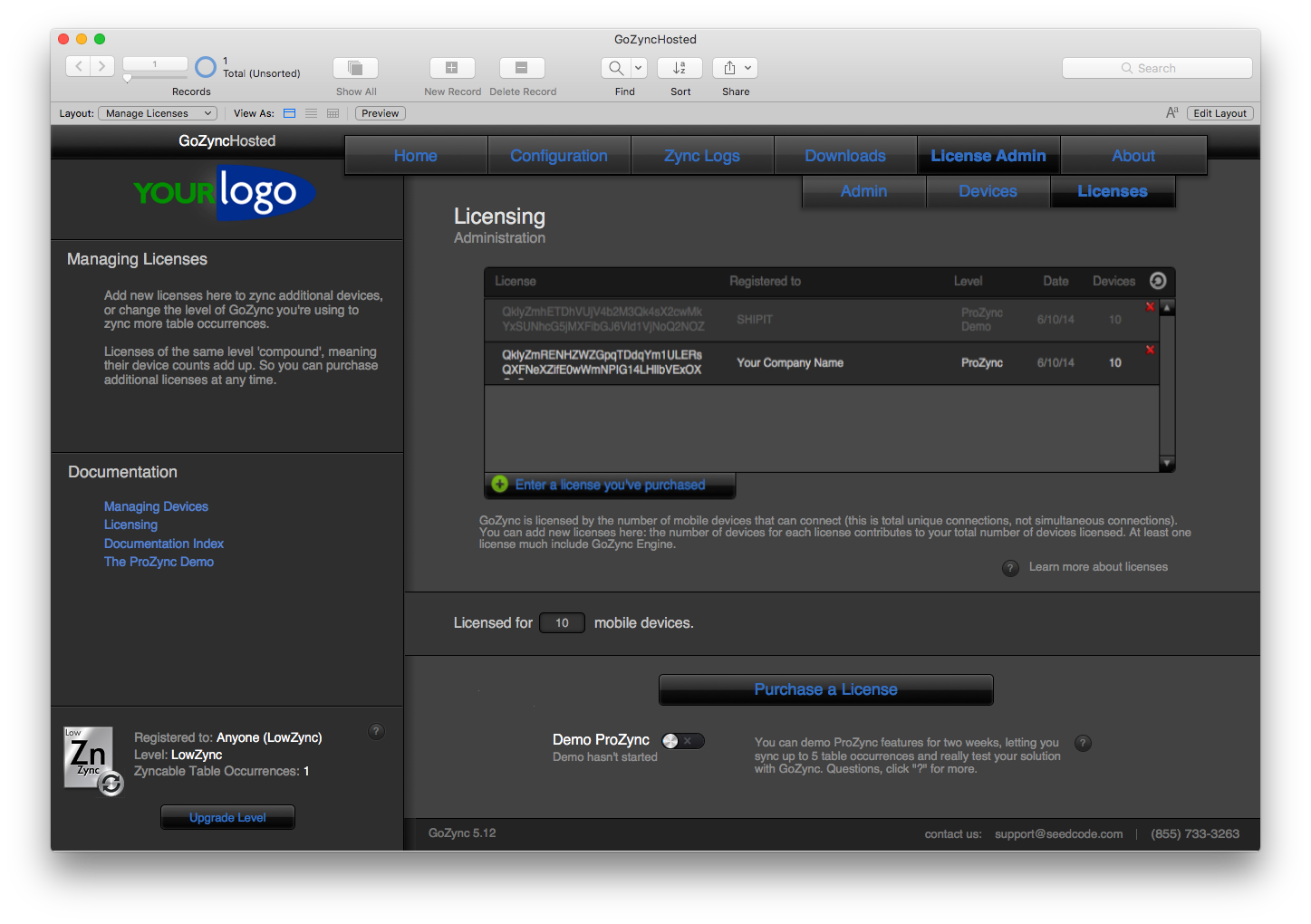
Task: Click the Sort icon
Action: (x=680, y=68)
